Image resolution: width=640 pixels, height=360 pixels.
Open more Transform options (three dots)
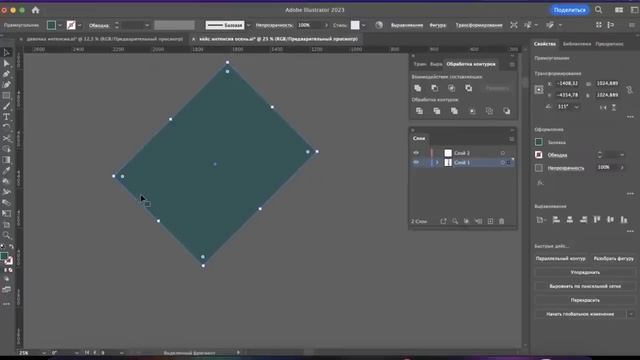[x=630, y=117]
